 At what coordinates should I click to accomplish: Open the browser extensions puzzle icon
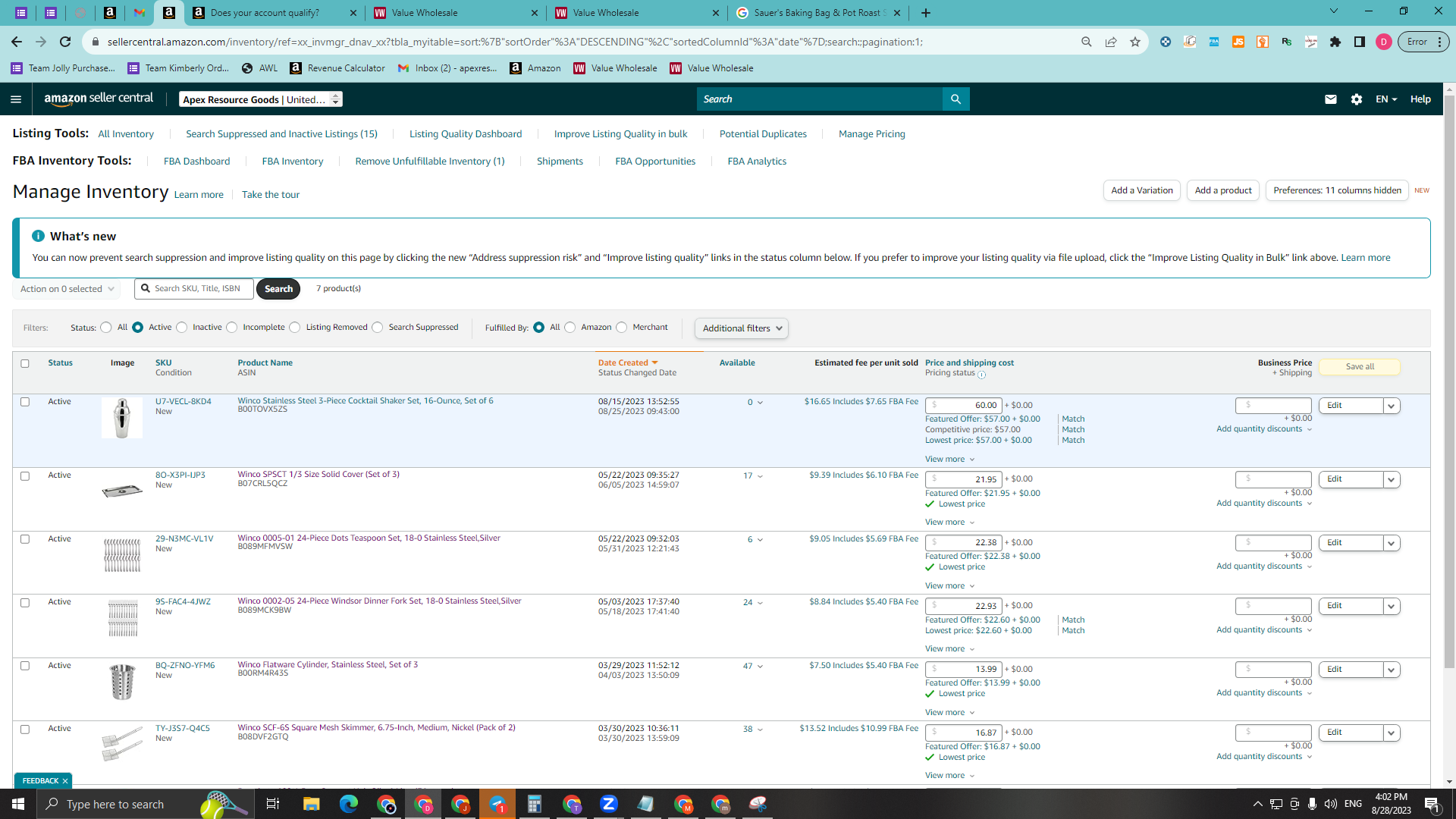[1335, 42]
